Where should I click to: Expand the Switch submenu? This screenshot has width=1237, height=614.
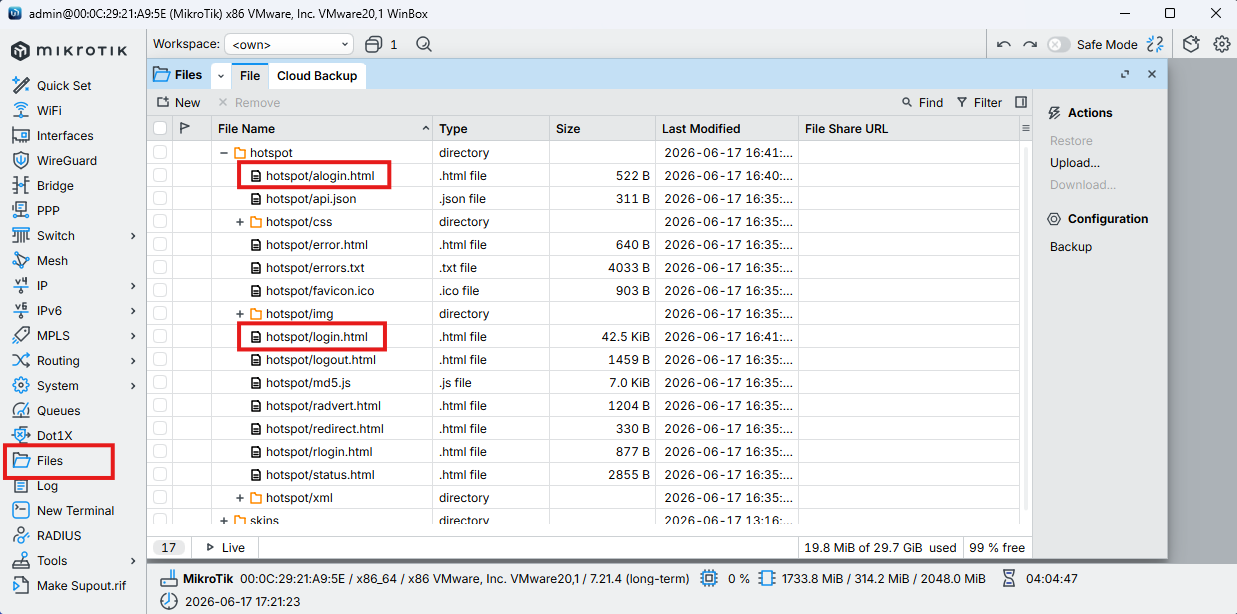(133, 236)
